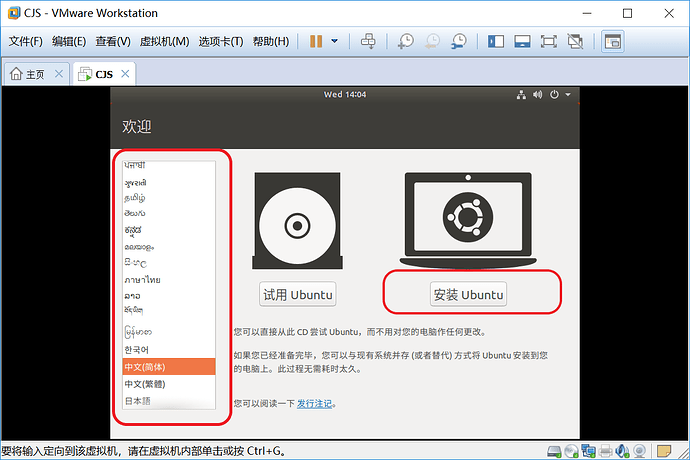
Task: Open the 发行注记 link
Action: click(x=314, y=403)
